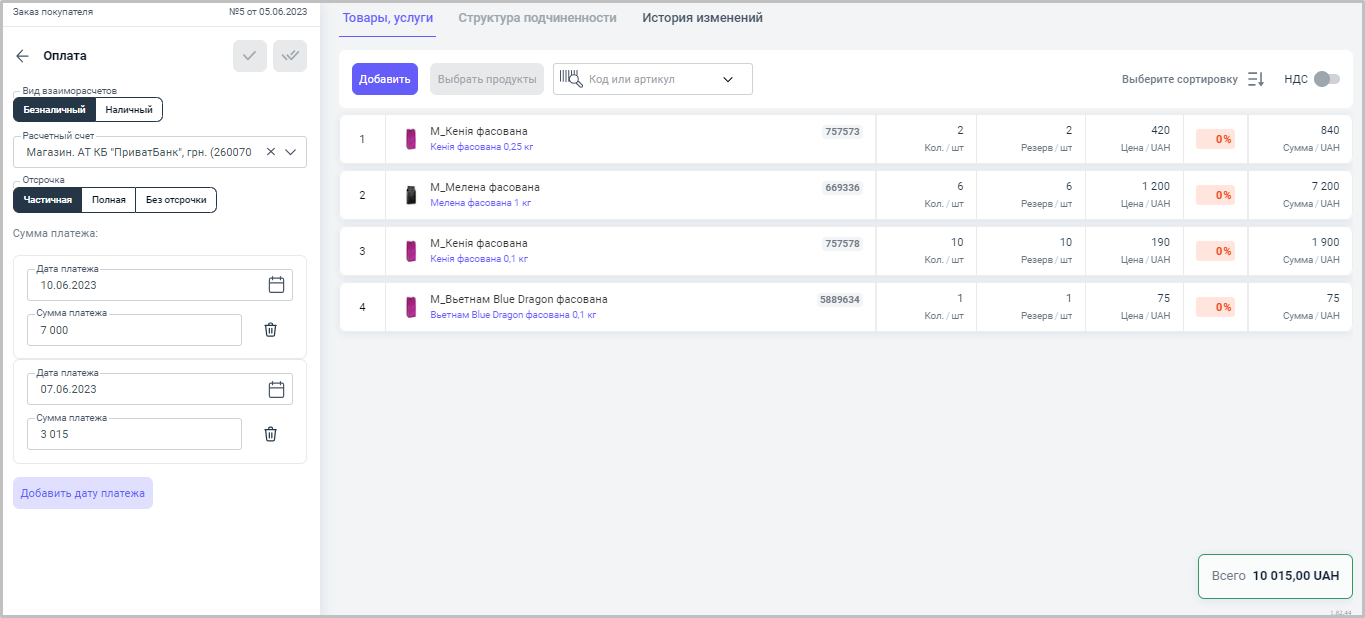Delete the 7 000 payment entry
The width and height of the screenshot is (1365, 618).
[x=270, y=330]
